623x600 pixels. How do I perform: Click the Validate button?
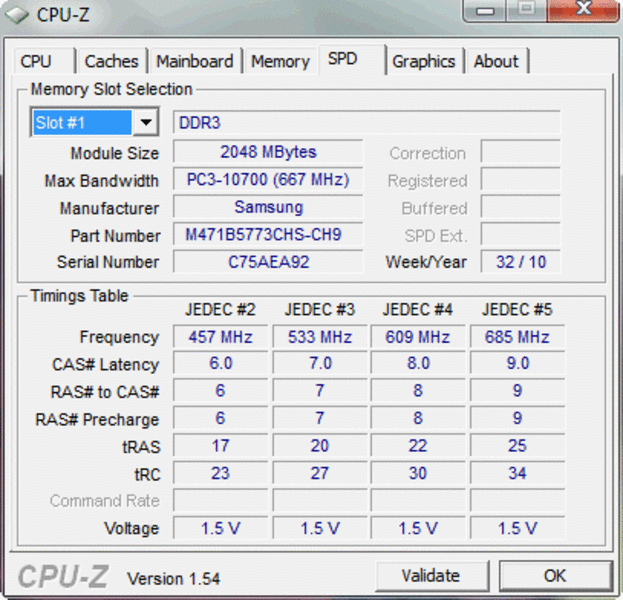pos(431,575)
